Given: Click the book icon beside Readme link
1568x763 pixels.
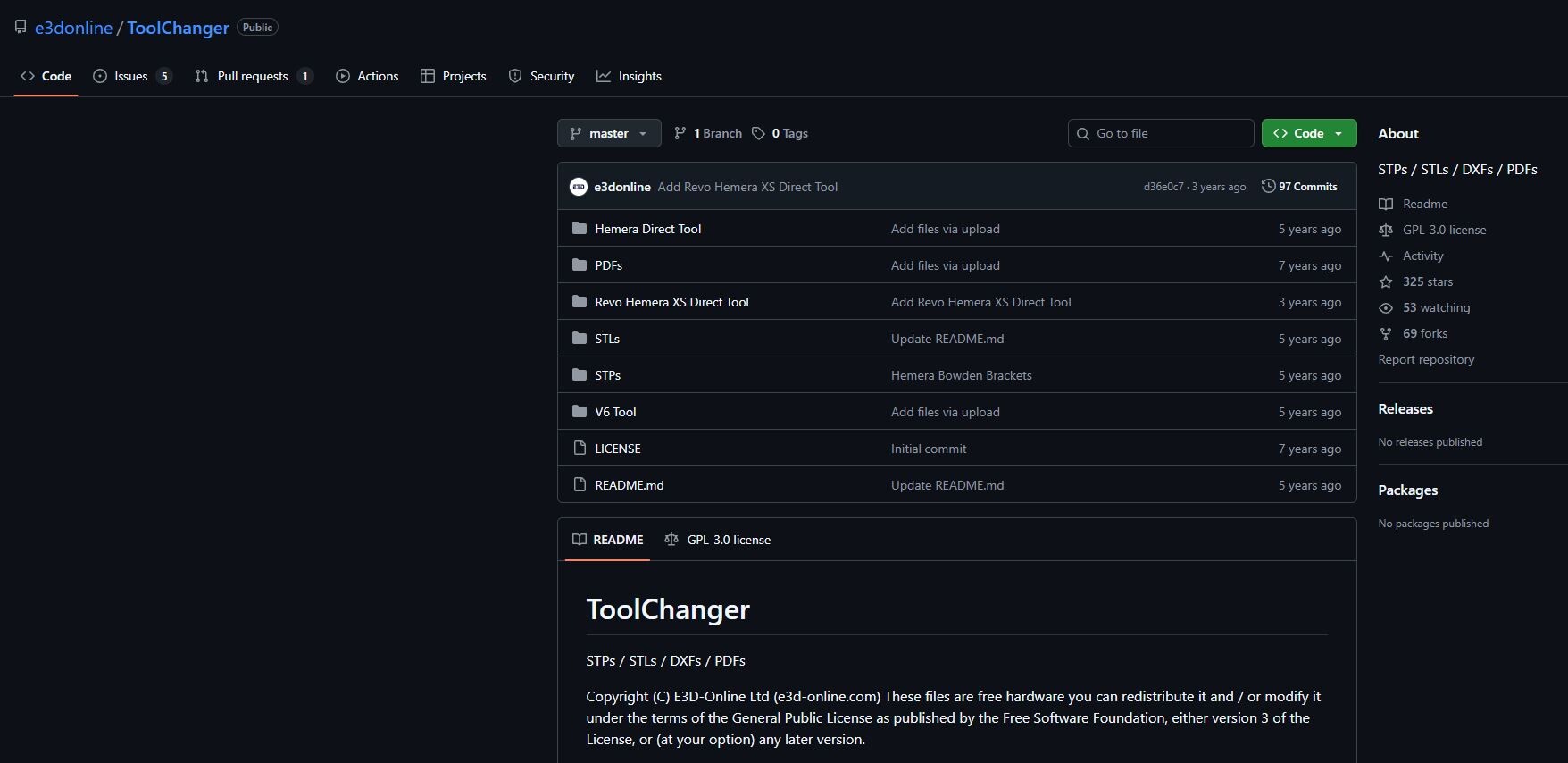Looking at the screenshot, I should 1386,204.
